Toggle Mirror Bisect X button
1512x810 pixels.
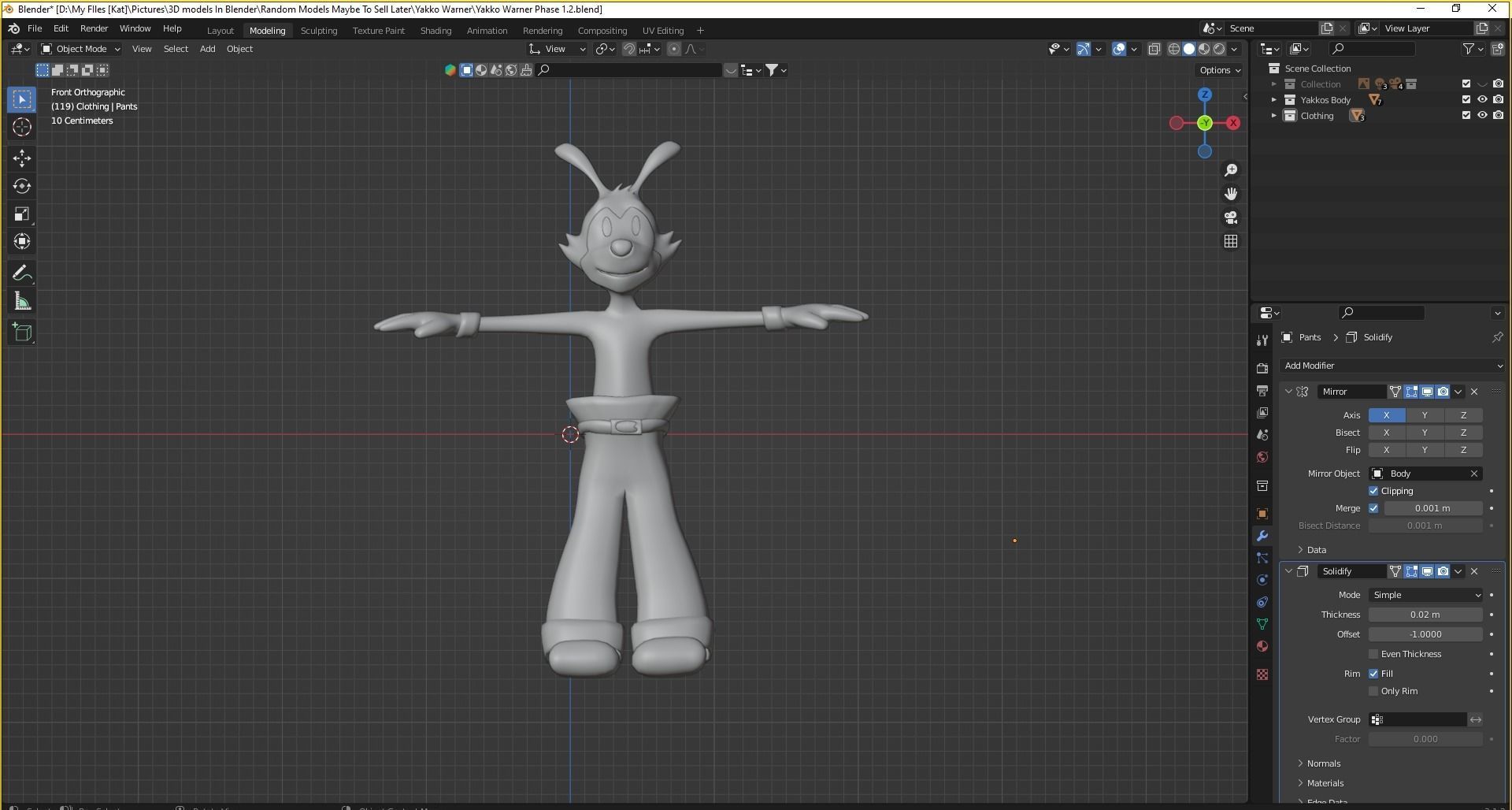[x=1387, y=433]
